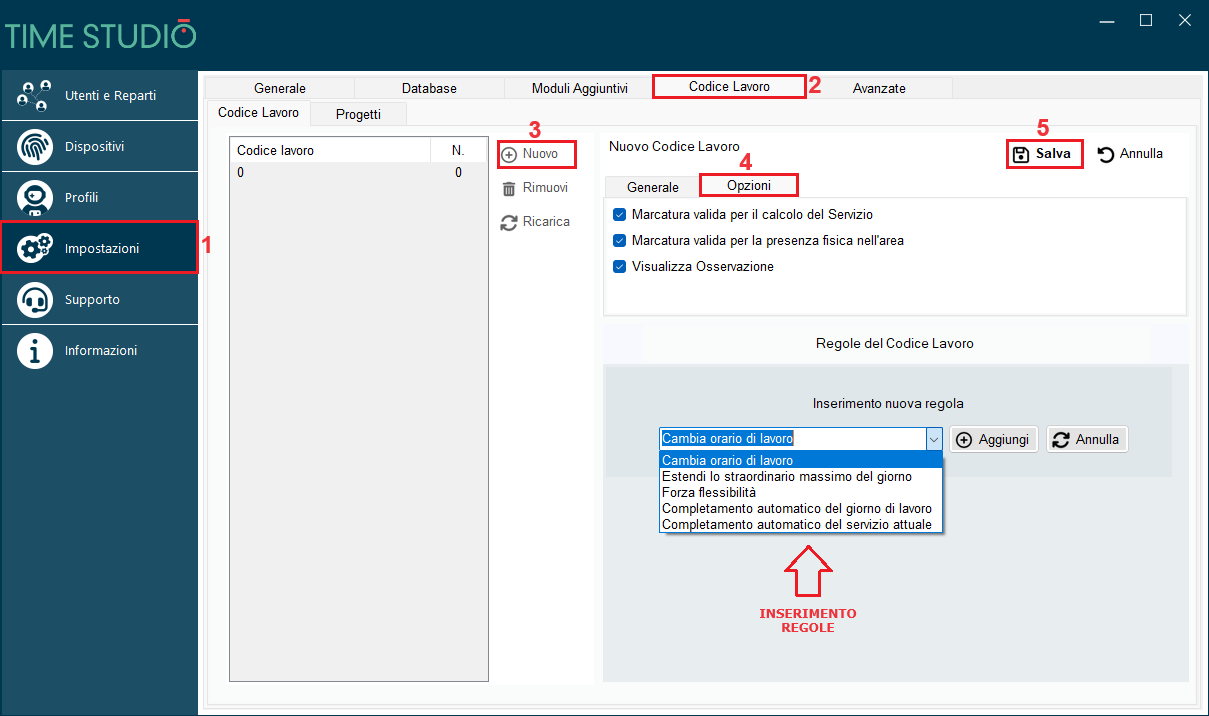Click the Impostazioni gears icon

[35, 249]
